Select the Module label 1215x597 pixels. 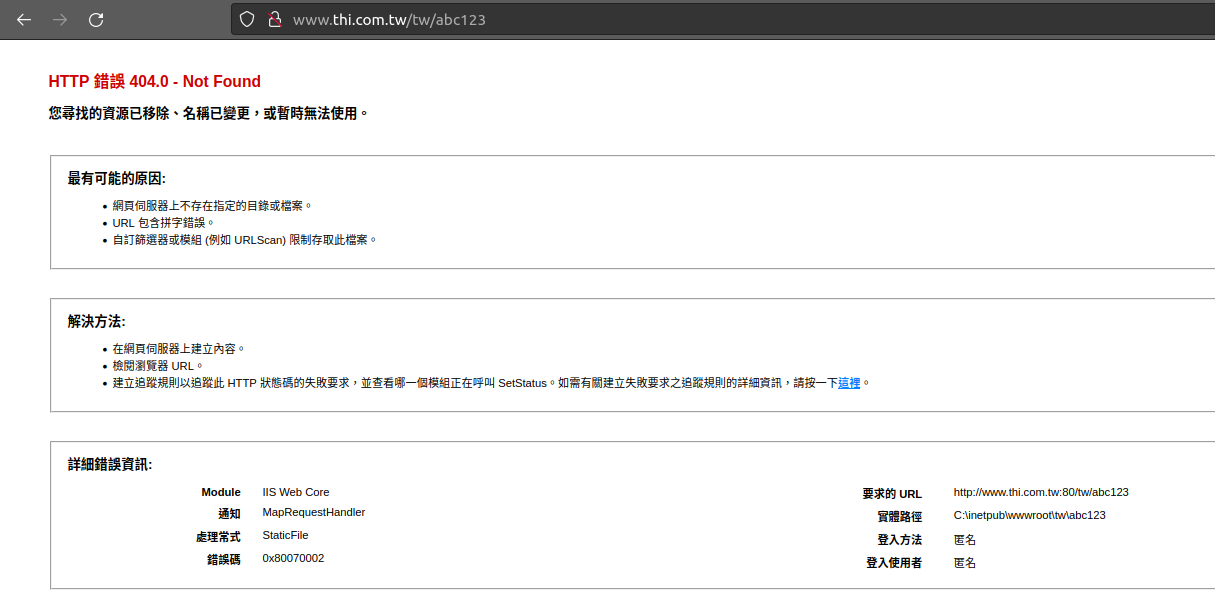pyautogui.click(x=221, y=492)
